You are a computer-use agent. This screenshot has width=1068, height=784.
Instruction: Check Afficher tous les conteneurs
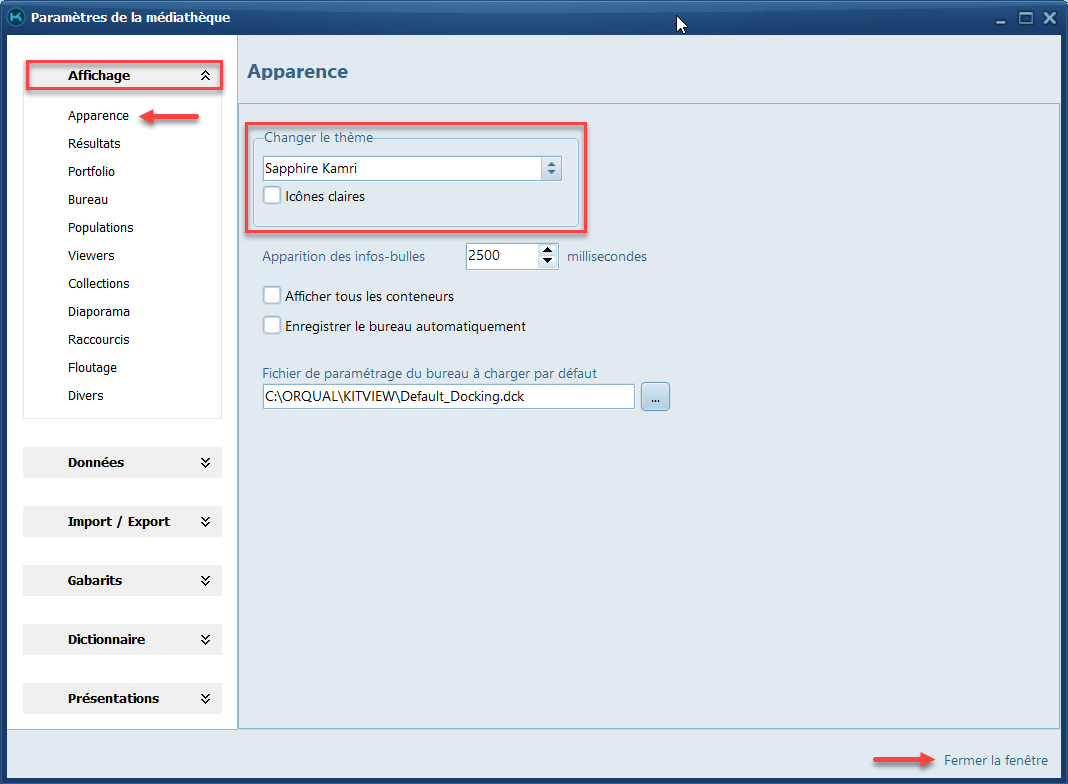click(272, 297)
